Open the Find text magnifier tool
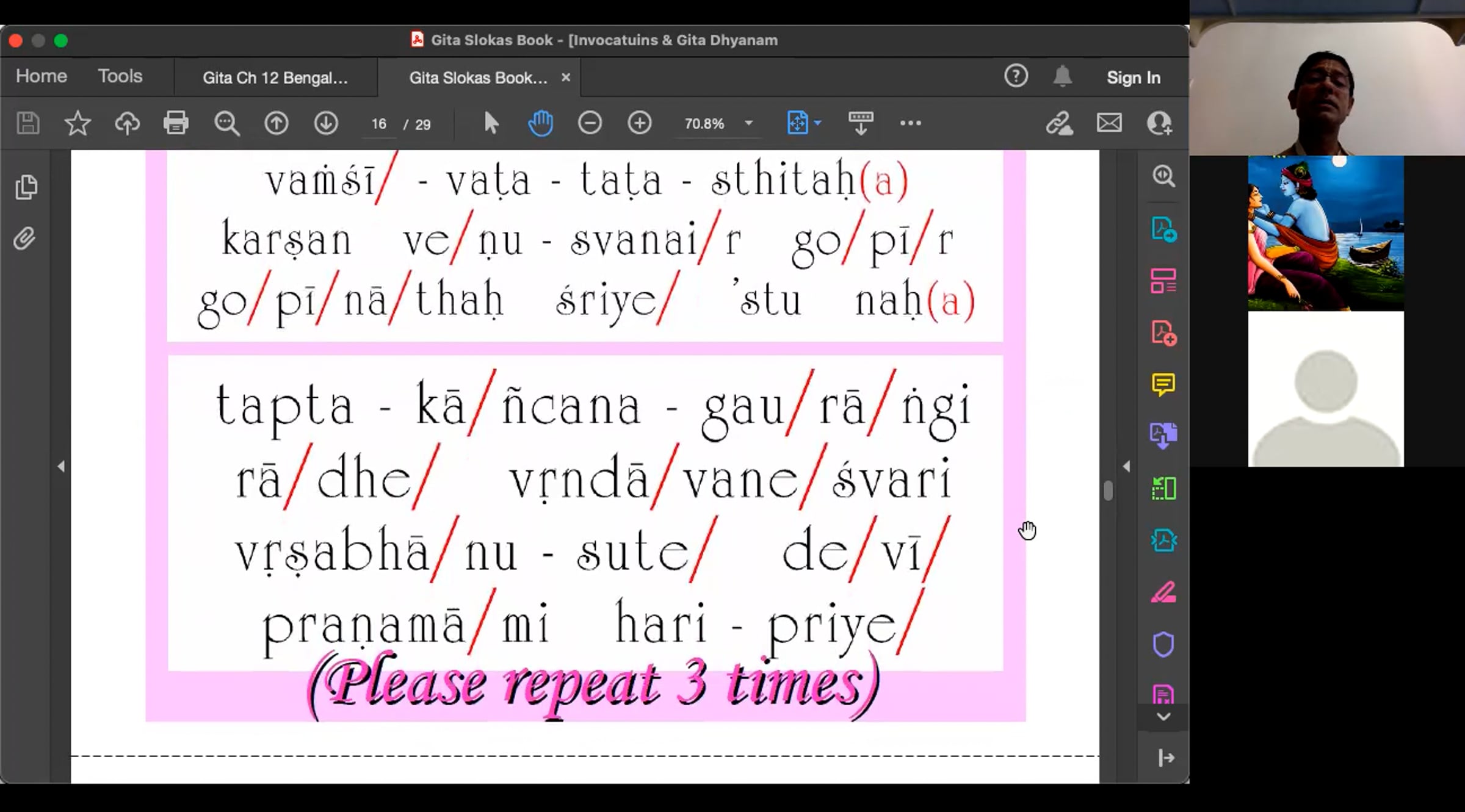The image size is (1465, 812). [x=226, y=123]
